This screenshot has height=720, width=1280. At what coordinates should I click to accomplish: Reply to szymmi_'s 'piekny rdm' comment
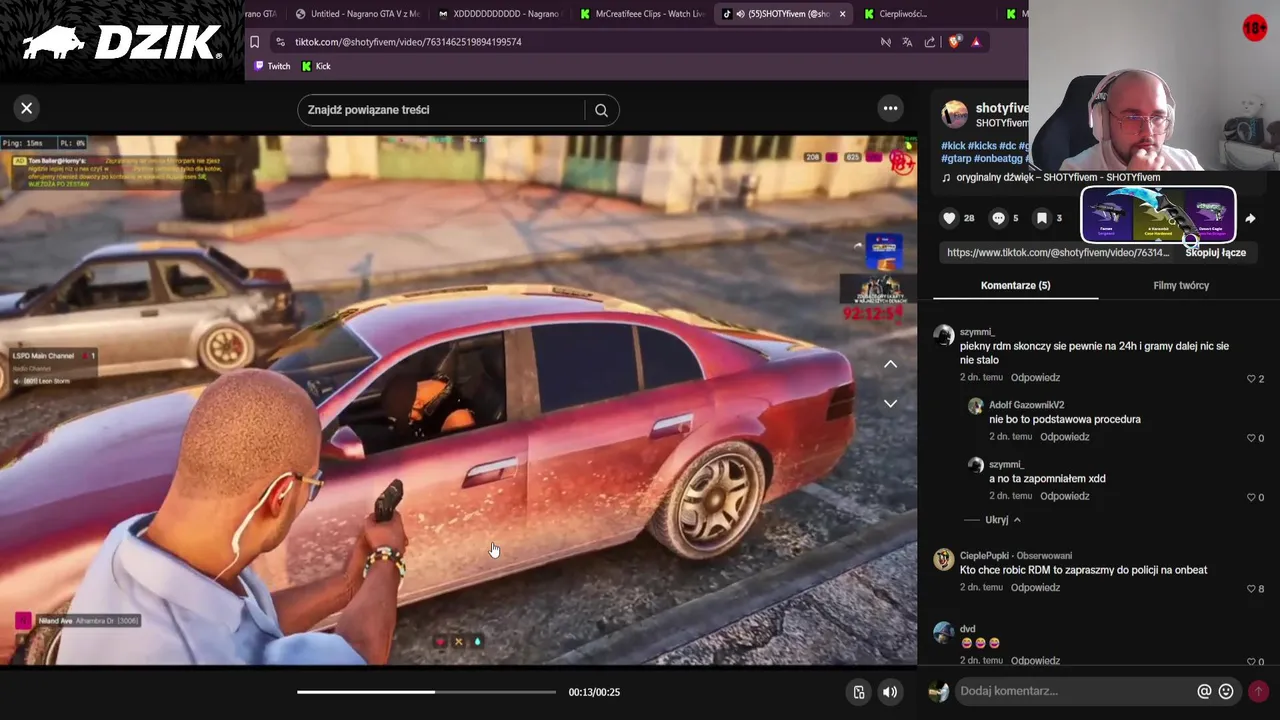(1035, 378)
